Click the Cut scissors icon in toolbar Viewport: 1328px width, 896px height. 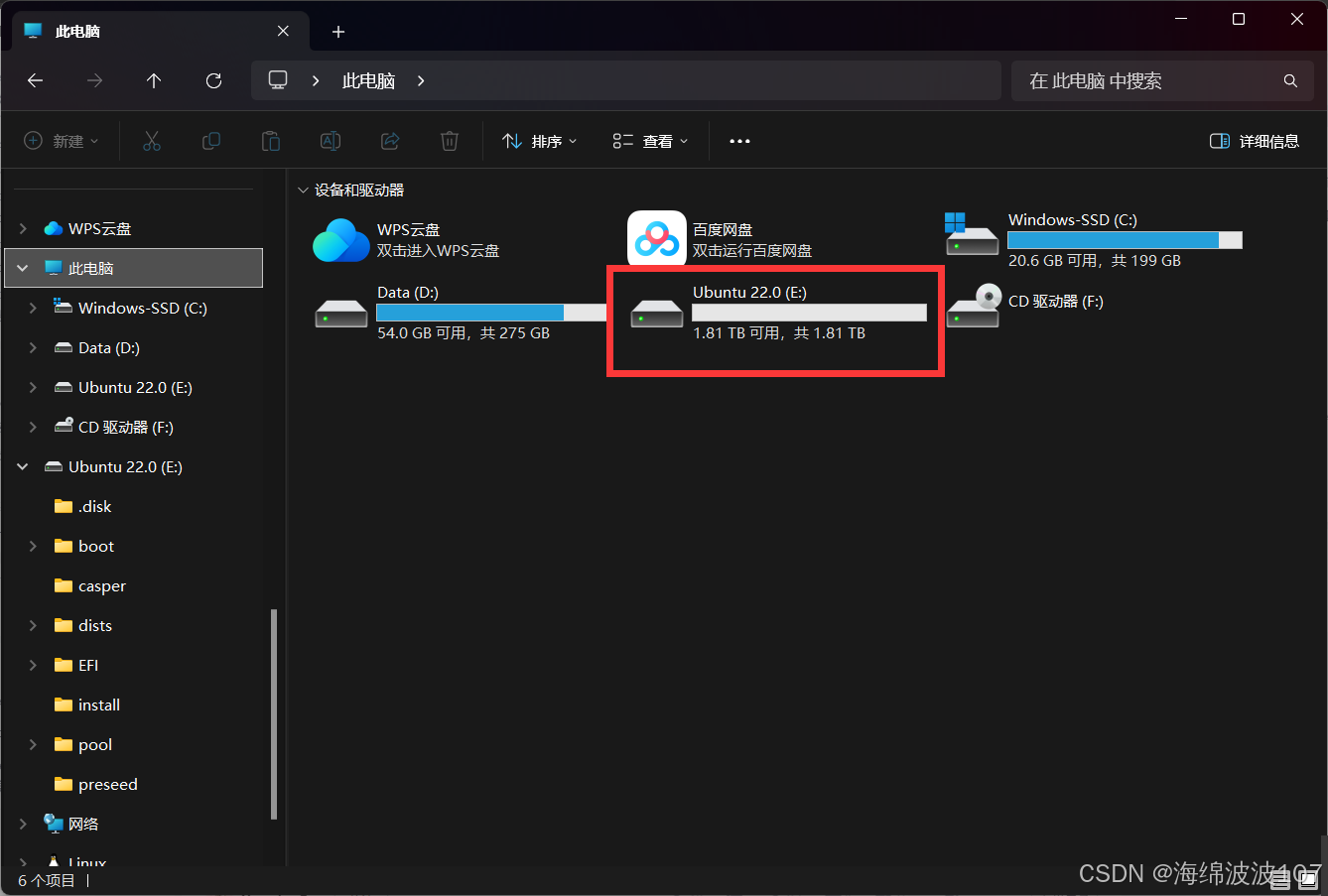coord(152,141)
